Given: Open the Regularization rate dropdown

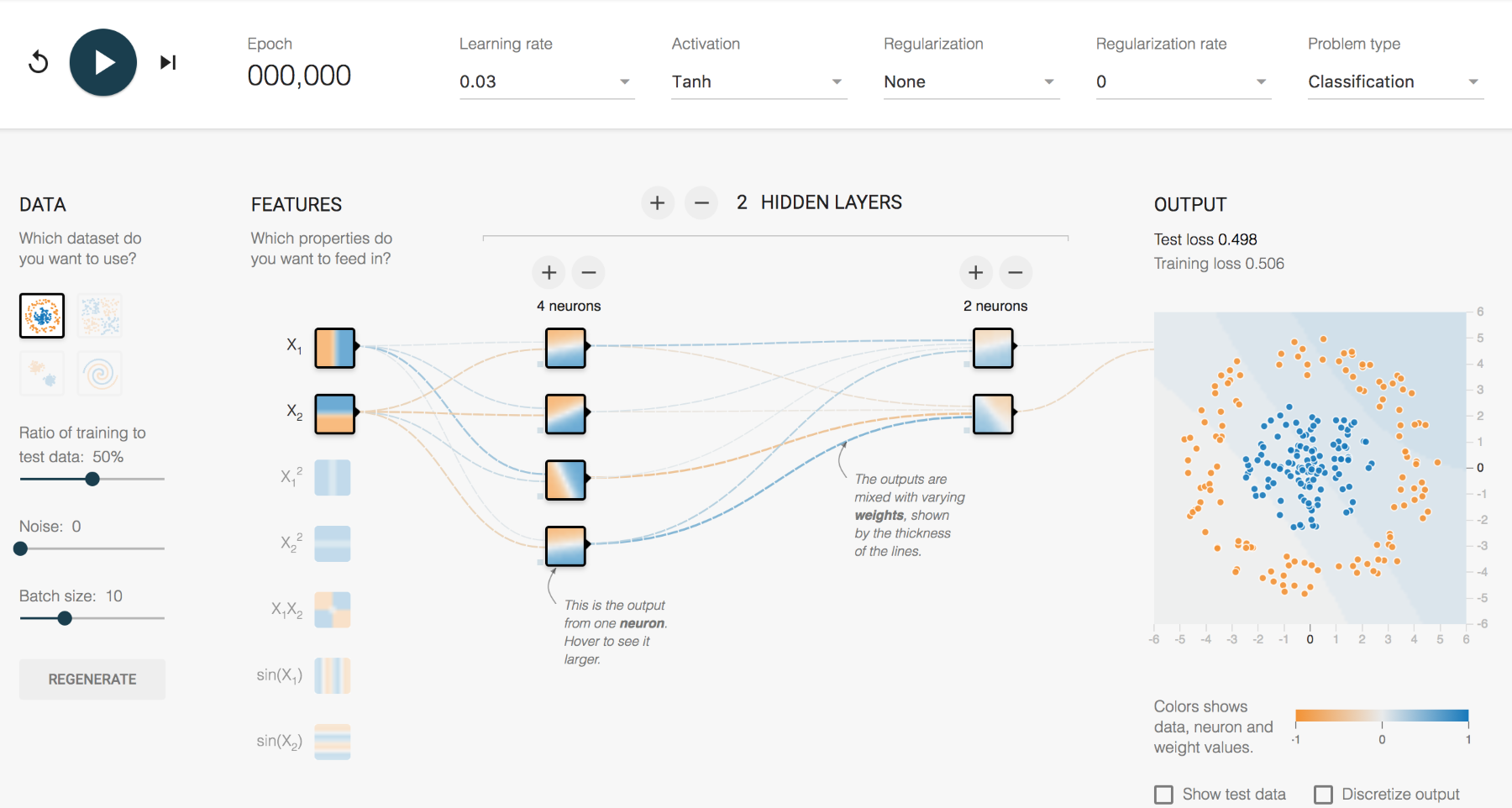Looking at the screenshot, I should point(1183,81).
